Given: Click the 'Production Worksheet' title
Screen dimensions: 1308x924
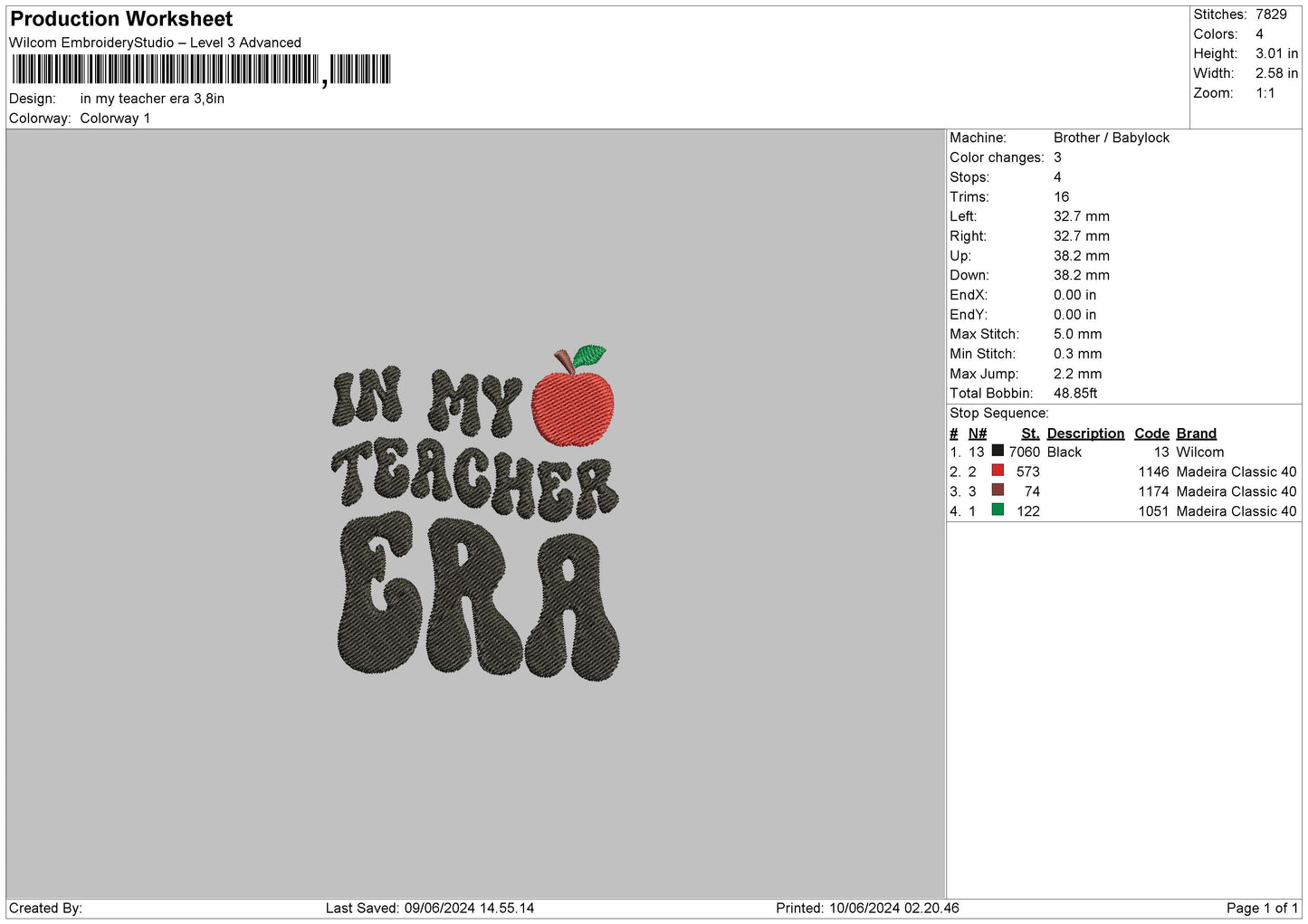Looking at the screenshot, I should point(121,19).
